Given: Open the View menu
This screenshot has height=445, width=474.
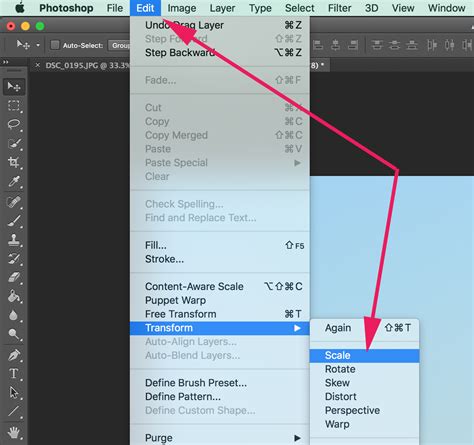Looking at the screenshot, I should tap(403, 8).
